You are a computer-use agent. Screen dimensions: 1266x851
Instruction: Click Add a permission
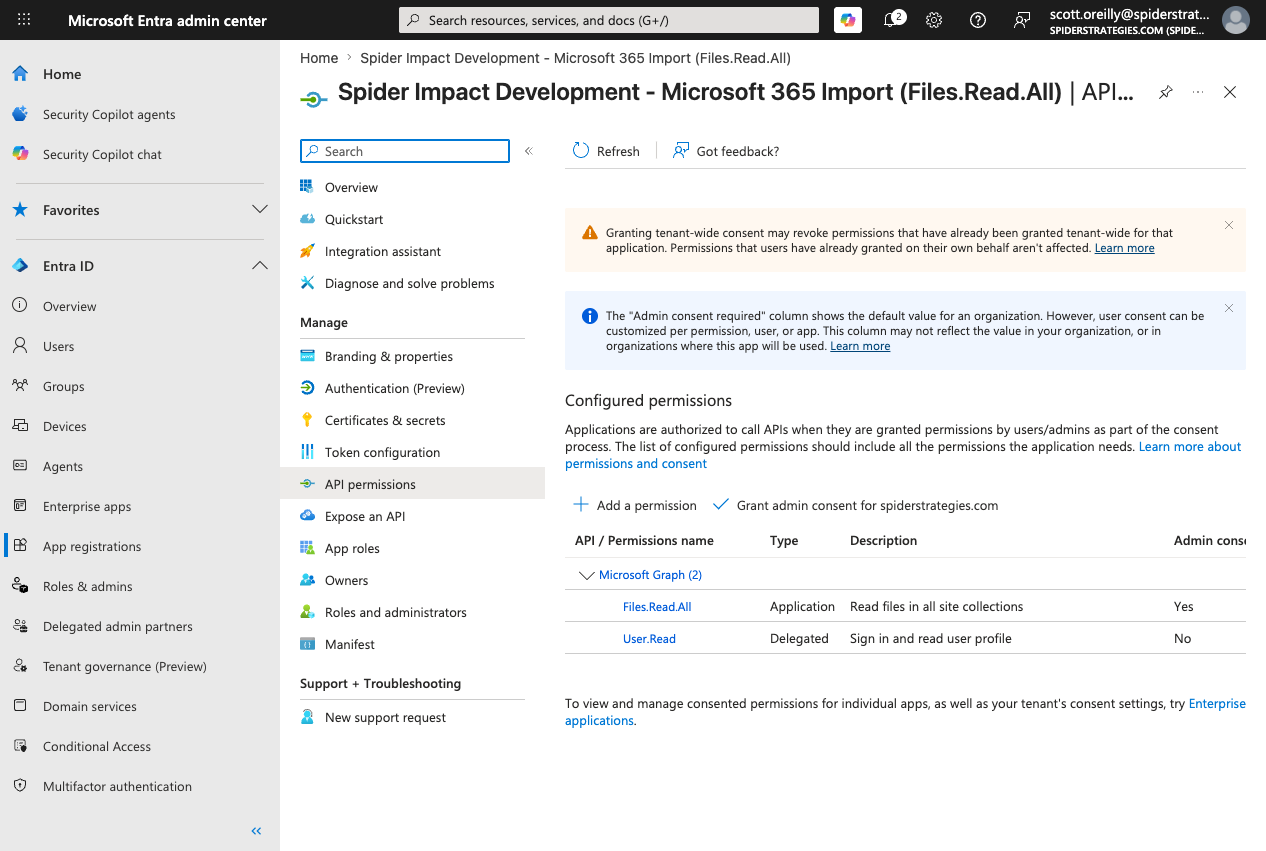coord(634,505)
